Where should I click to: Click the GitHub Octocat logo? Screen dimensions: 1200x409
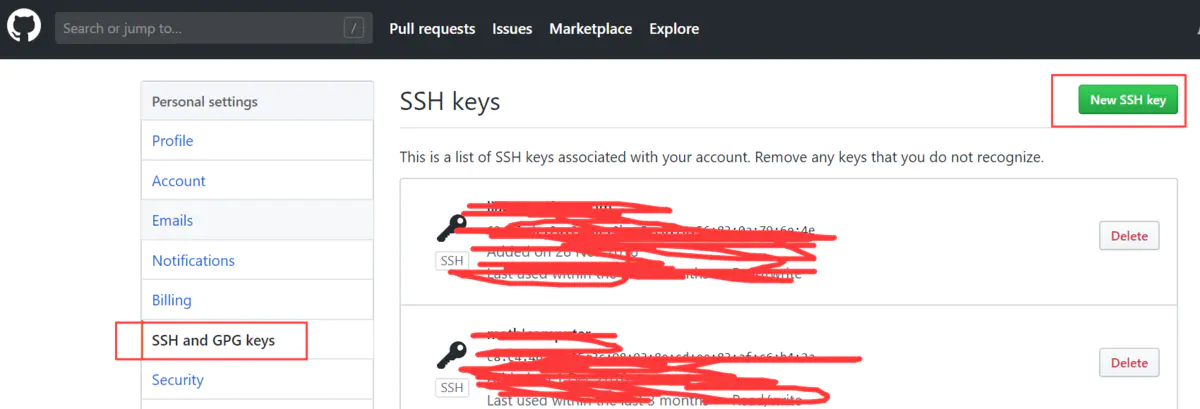pos(24,27)
